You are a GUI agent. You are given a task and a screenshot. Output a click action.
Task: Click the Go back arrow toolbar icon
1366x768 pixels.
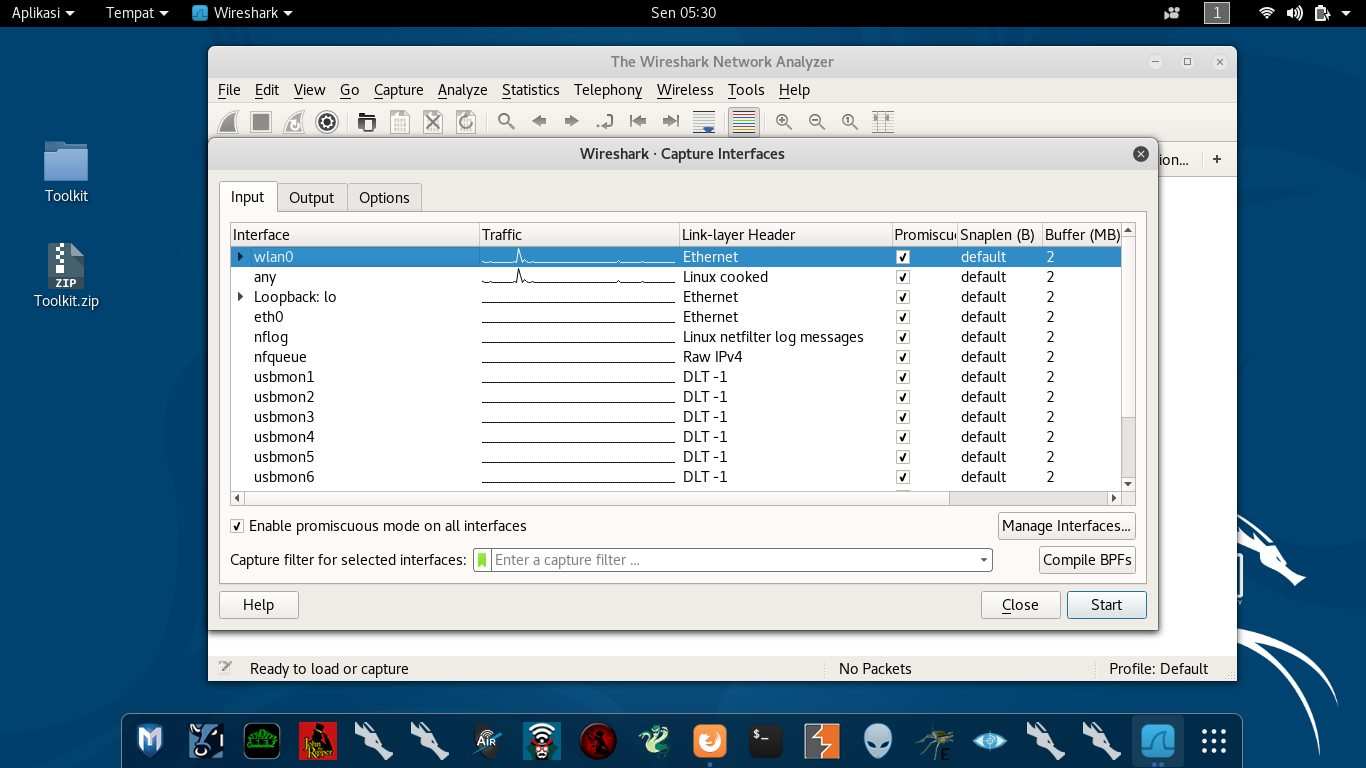(539, 122)
